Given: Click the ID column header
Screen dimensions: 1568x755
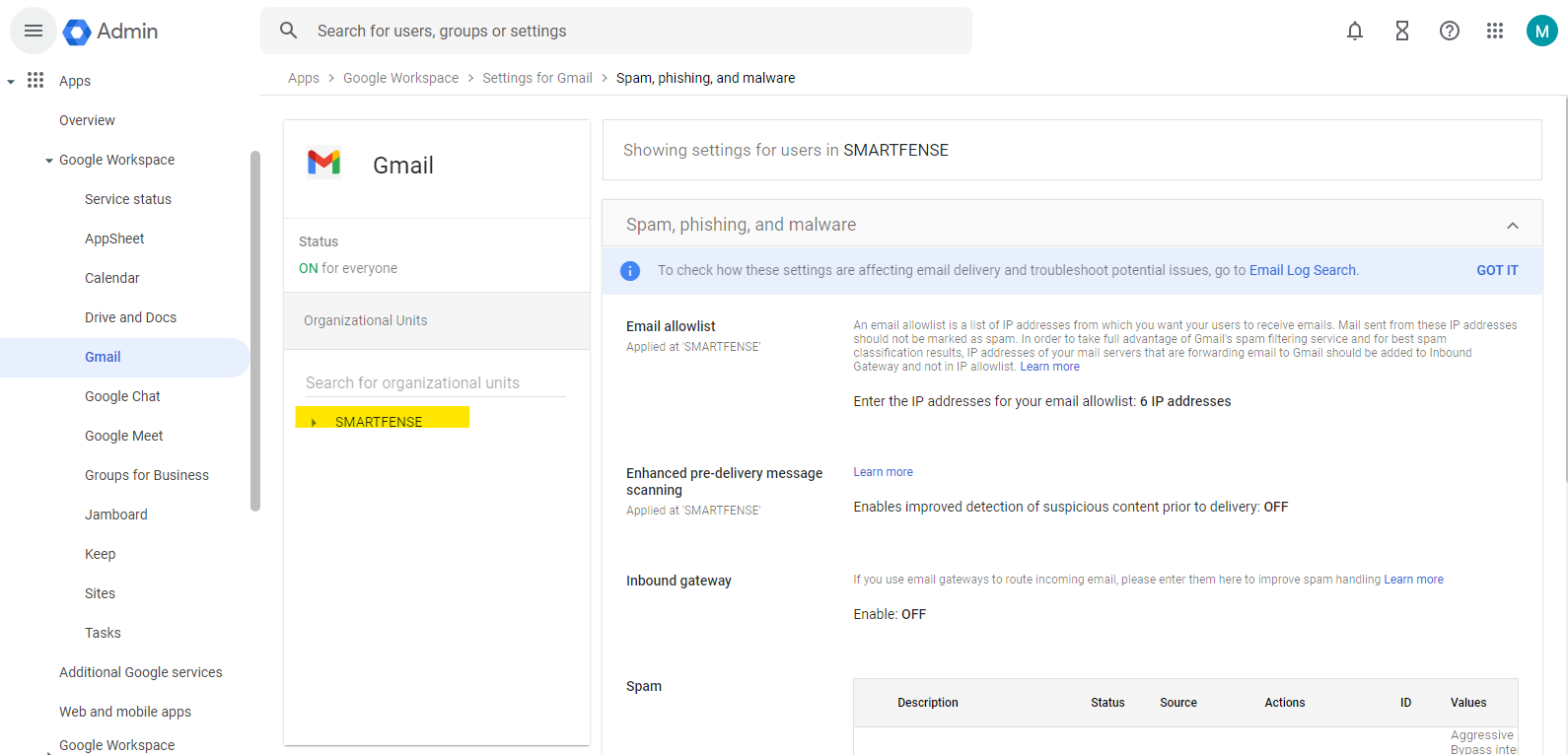Looking at the screenshot, I should (x=1405, y=703).
